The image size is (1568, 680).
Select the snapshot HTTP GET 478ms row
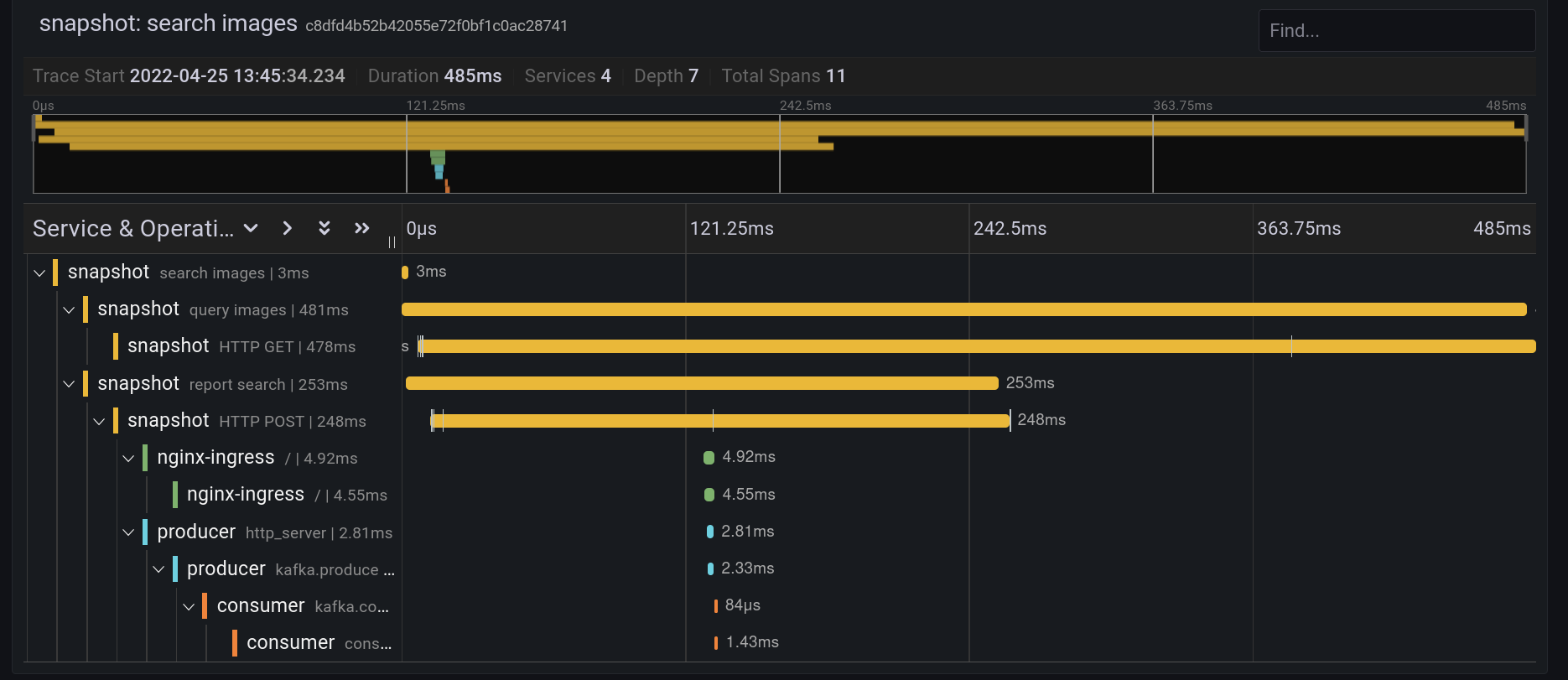[241, 346]
